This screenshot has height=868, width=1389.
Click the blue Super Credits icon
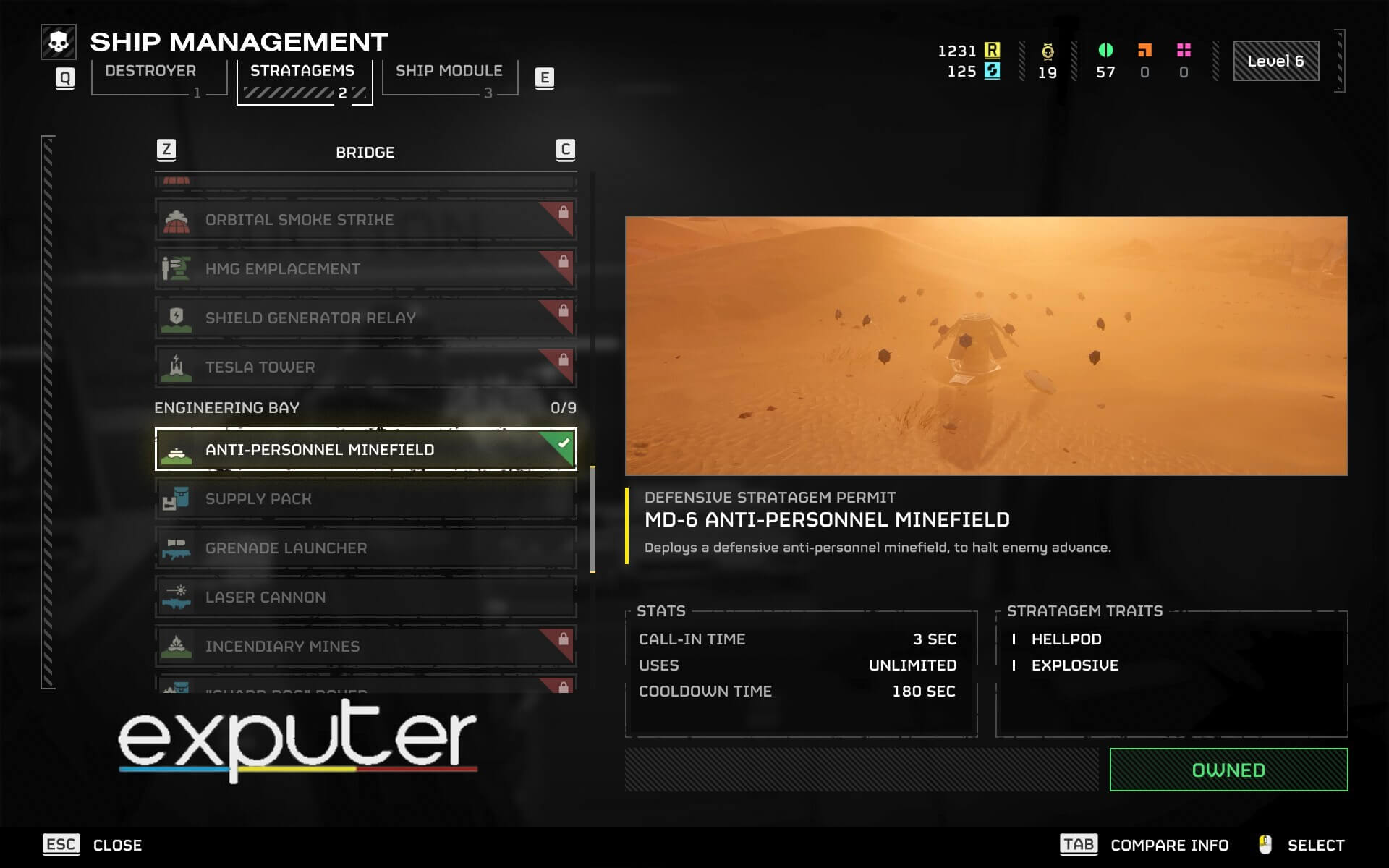pos(992,71)
